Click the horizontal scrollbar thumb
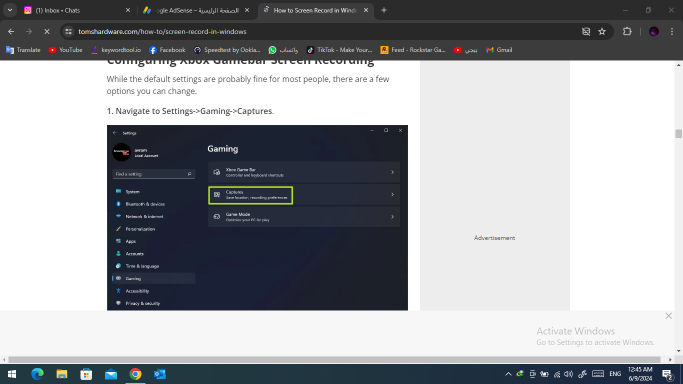Image resolution: width=683 pixels, height=384 pixels. click(x=335, y=360)
